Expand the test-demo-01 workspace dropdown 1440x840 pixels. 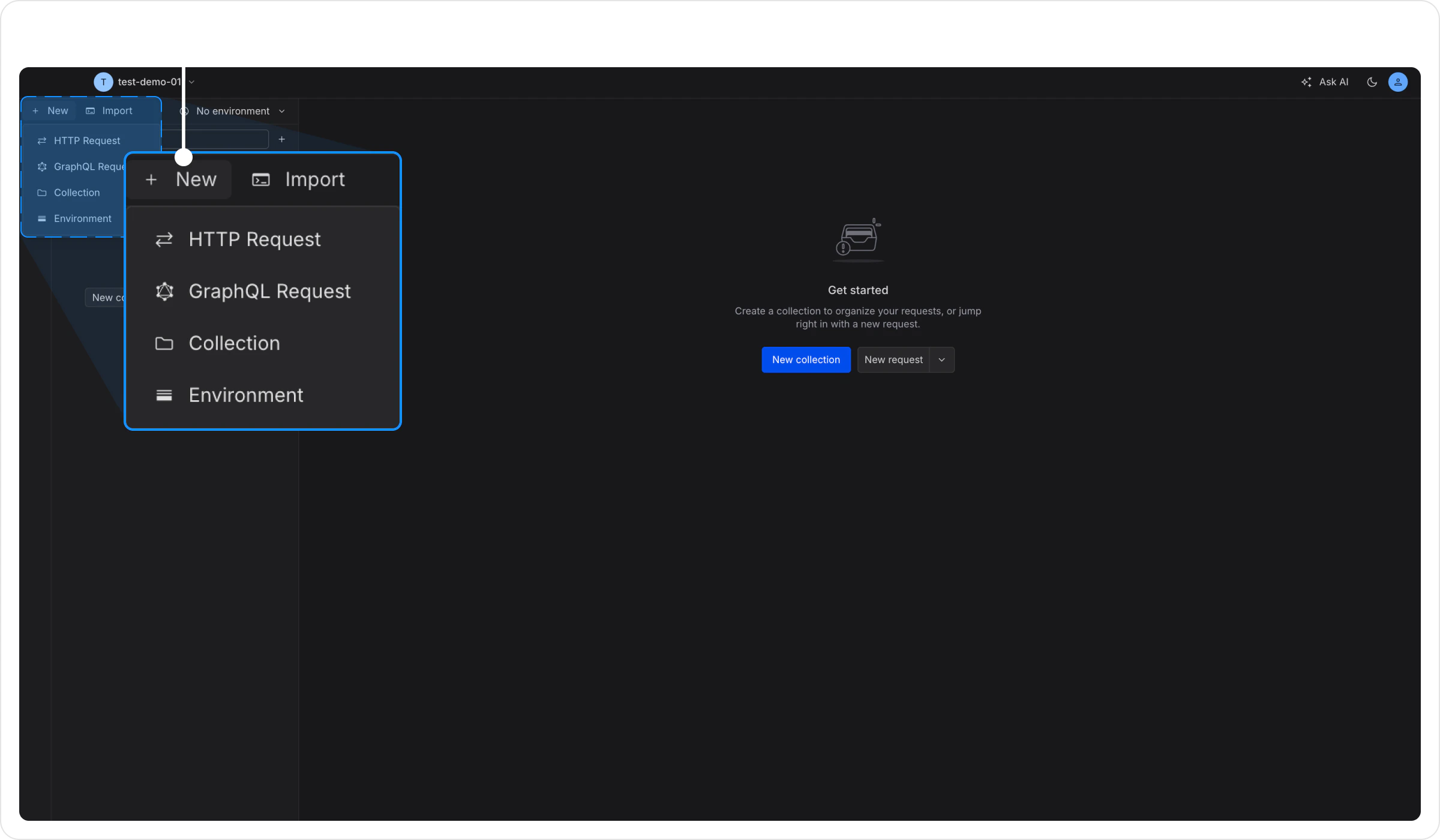click(191, 82)
